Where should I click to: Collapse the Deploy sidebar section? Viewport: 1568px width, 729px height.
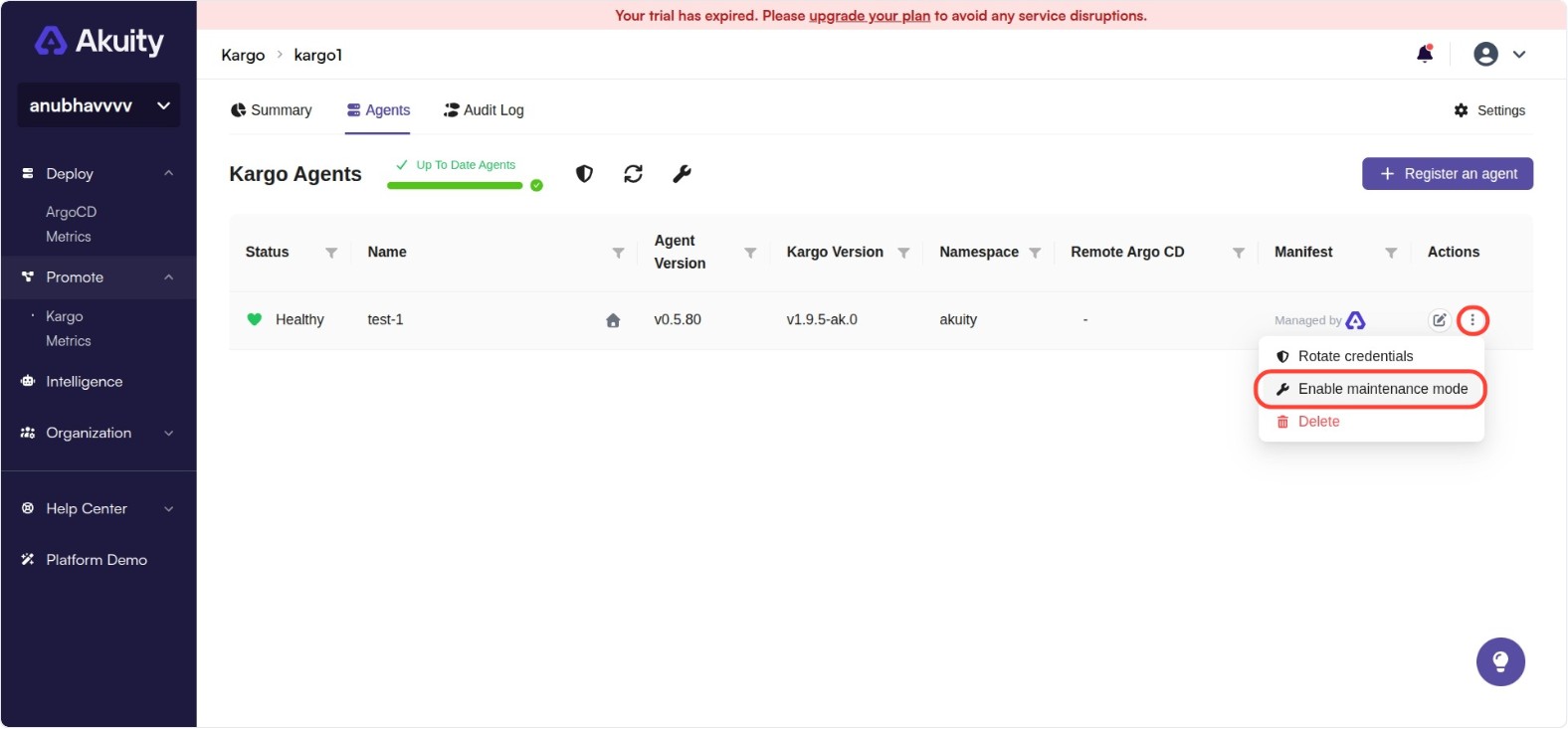pyautogui.click(x=168, y=173)
